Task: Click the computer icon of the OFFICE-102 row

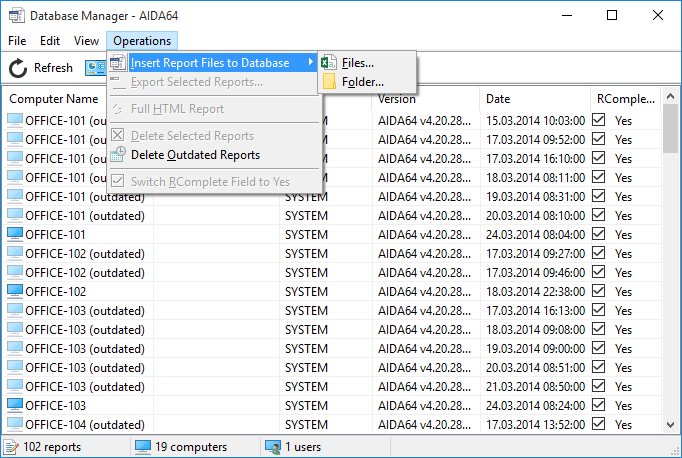Action: pyautogui.click(x=15, y=292)
